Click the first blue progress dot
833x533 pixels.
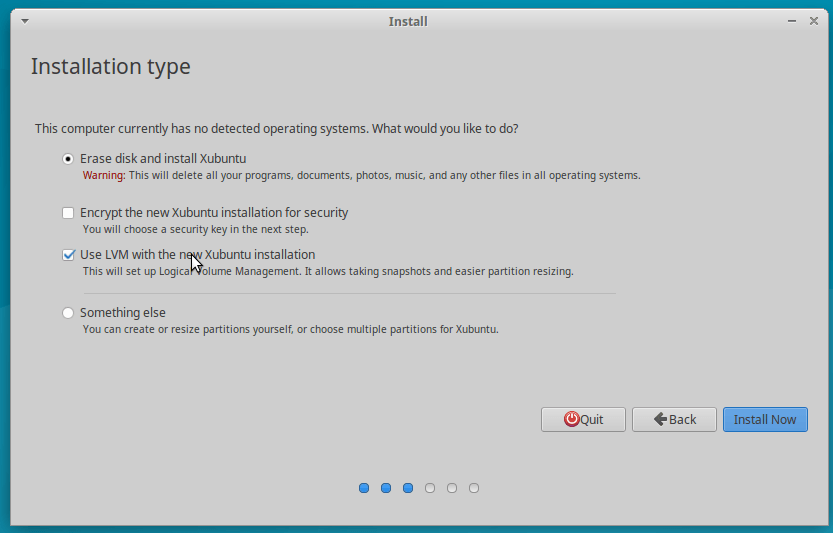[x=364, y=488]
